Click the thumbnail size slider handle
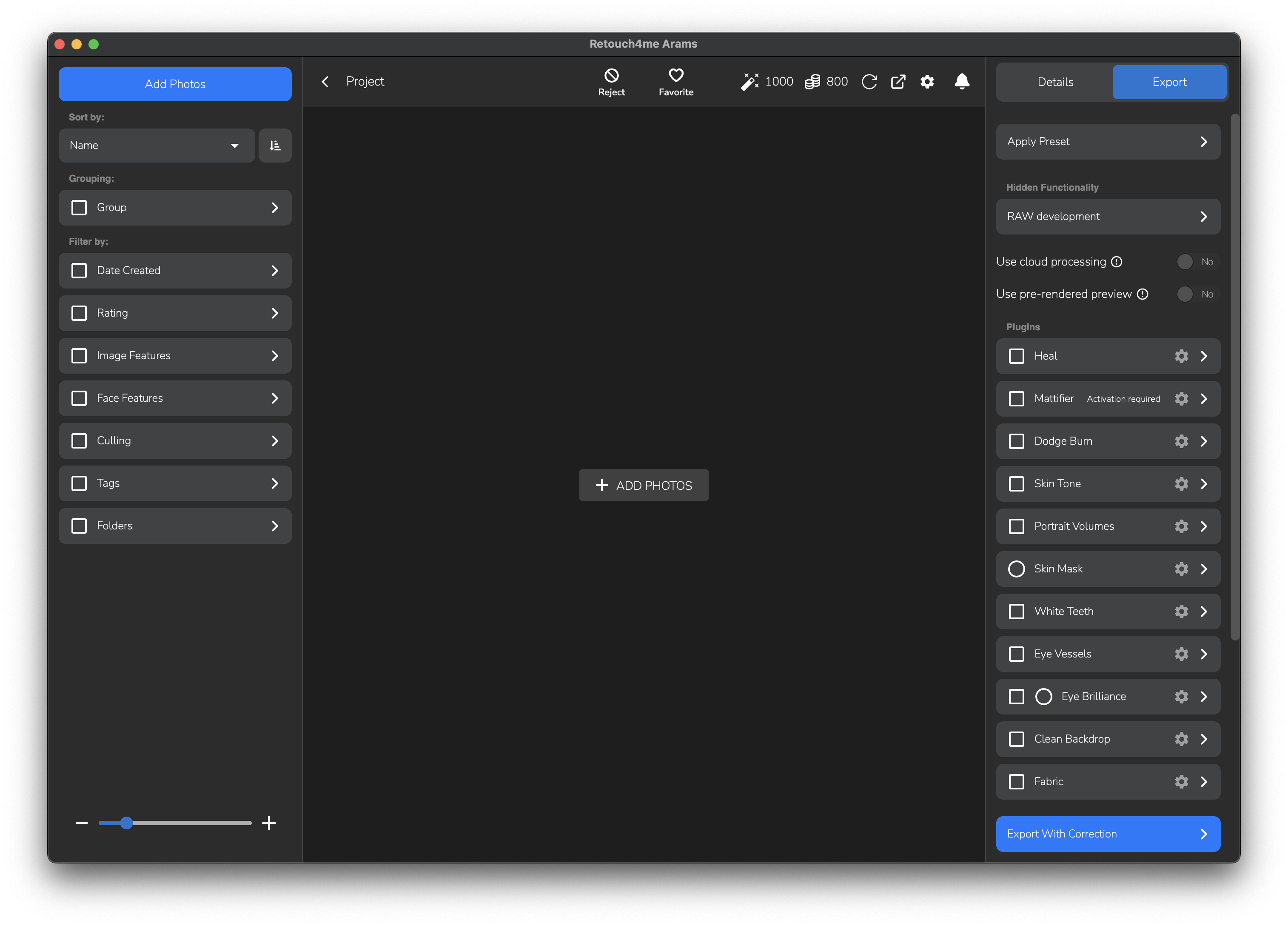Image resolution: width=1288 pixels, height=926 pixels. coord(127,823)
